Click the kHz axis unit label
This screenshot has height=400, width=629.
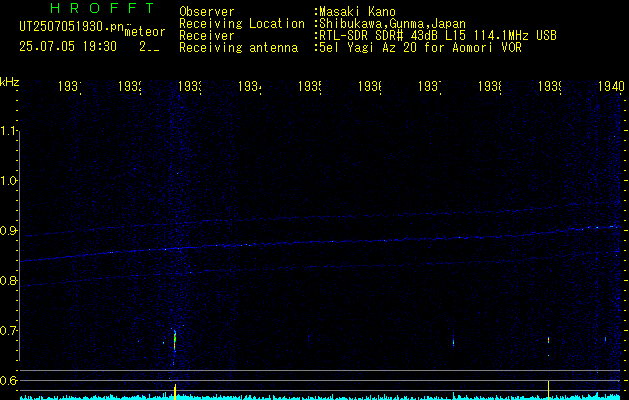point(9,81)
